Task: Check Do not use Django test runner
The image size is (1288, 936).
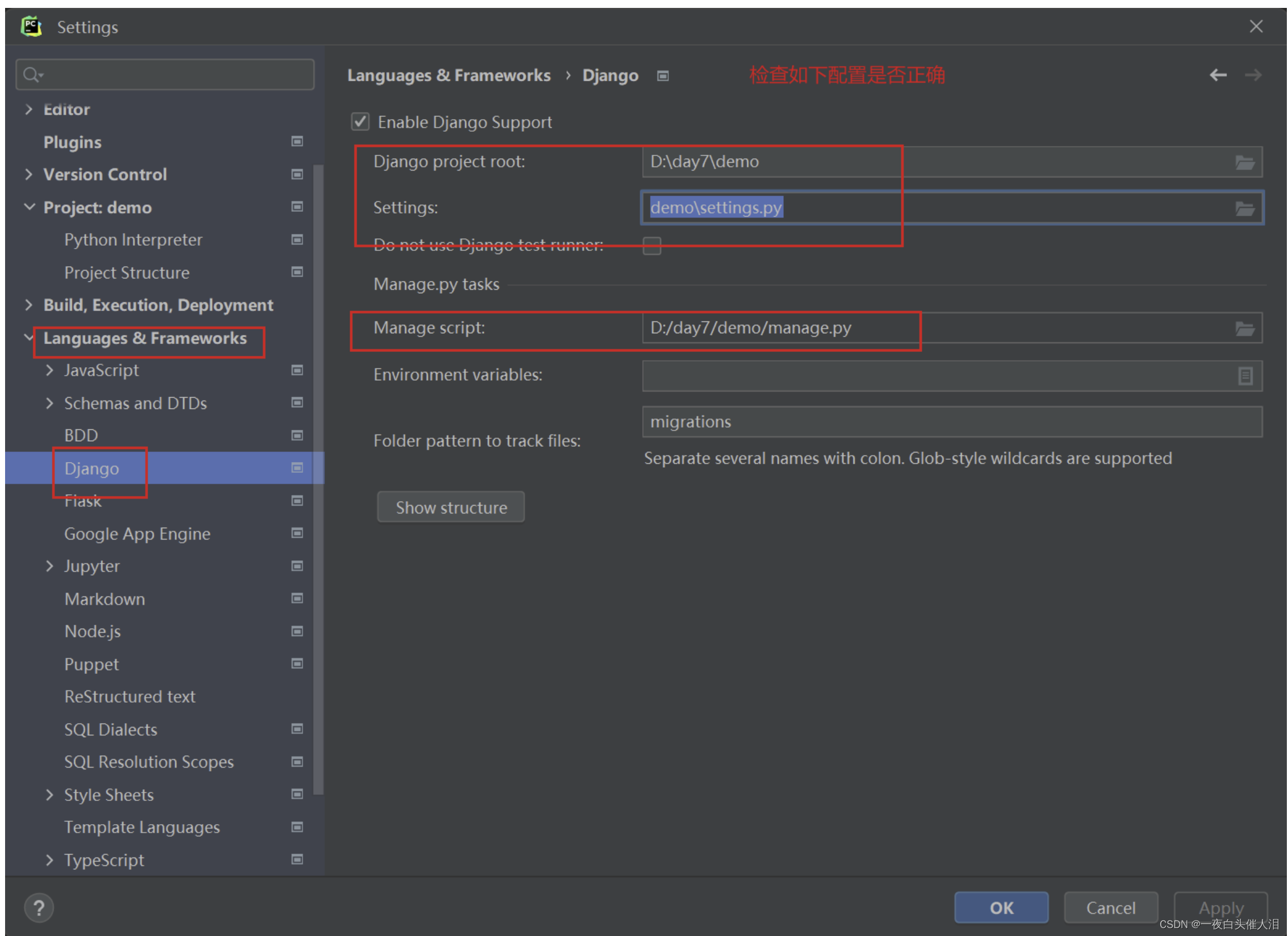Action: tap(652, 246)
